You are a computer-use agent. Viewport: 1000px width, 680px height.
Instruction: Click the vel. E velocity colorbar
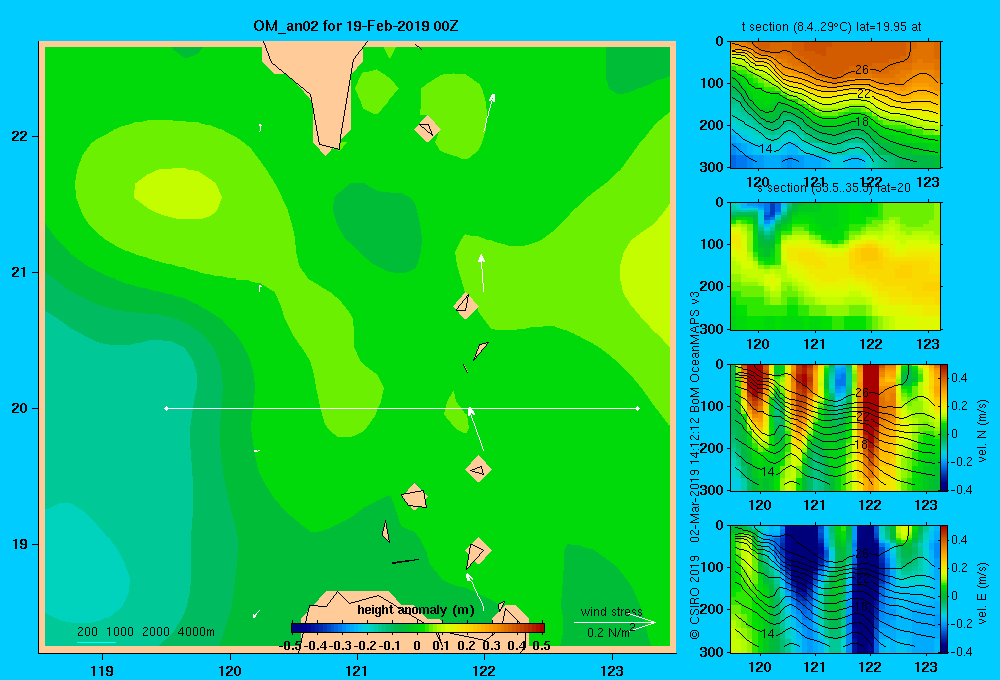point(944,589)
